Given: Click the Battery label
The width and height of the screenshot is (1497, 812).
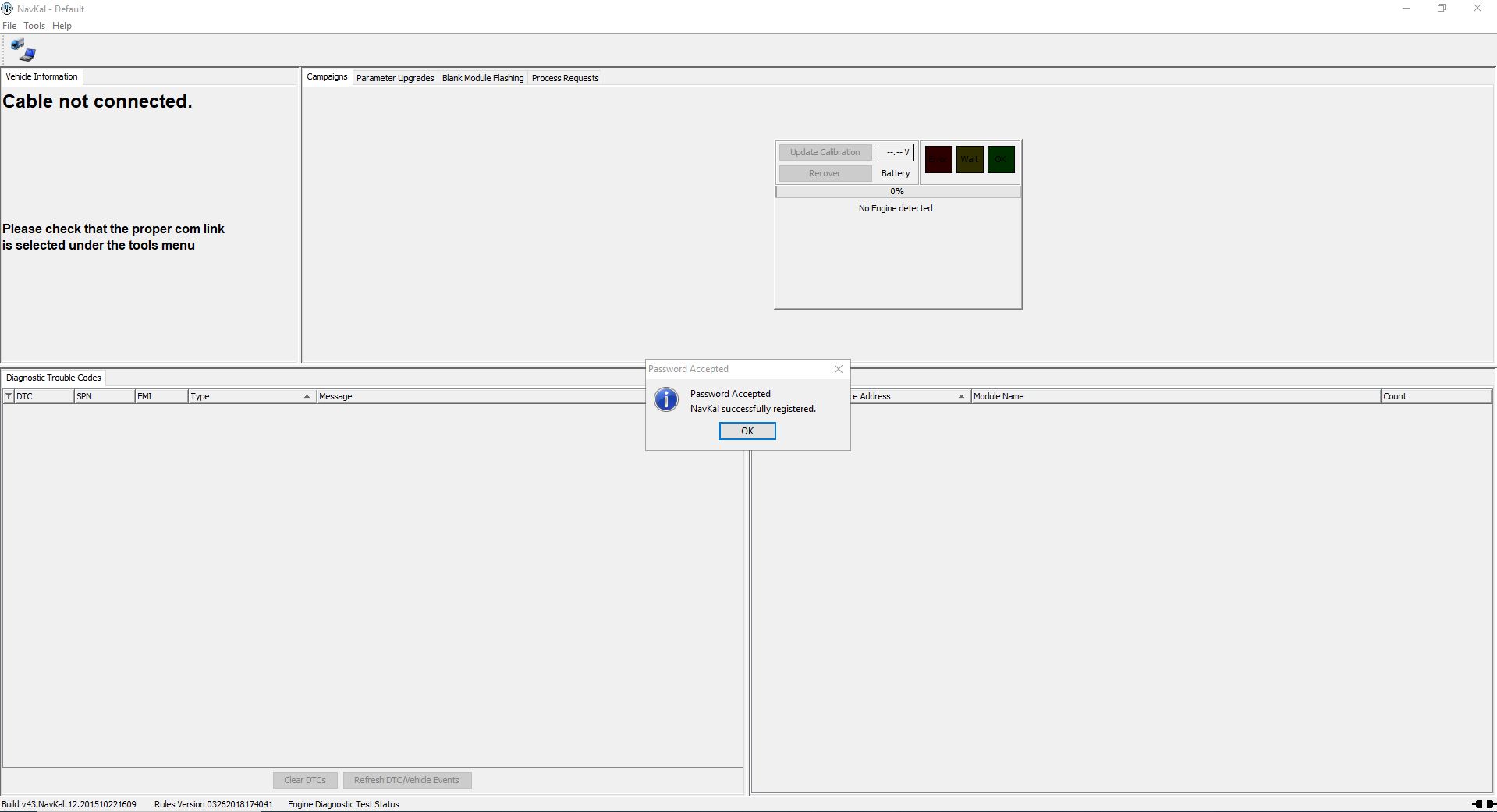Looking at the screenshot, I should tap(896, 173).
